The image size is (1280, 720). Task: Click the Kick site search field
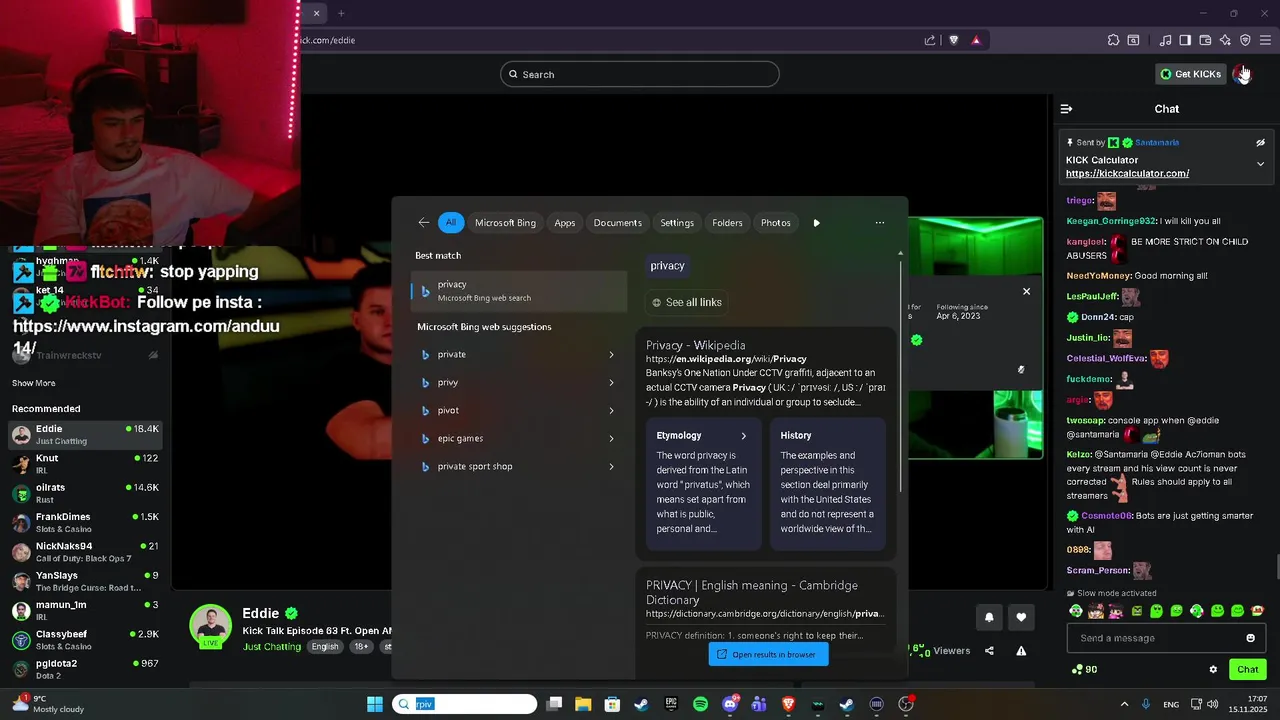coord(640,74)
